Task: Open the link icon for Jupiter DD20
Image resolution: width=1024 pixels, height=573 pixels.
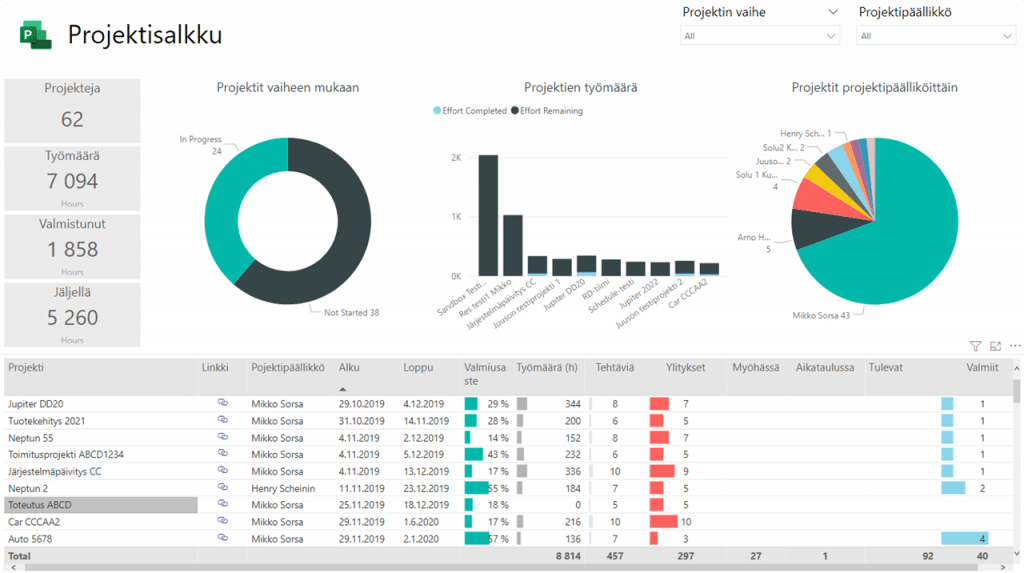Action: pos(223,403)
